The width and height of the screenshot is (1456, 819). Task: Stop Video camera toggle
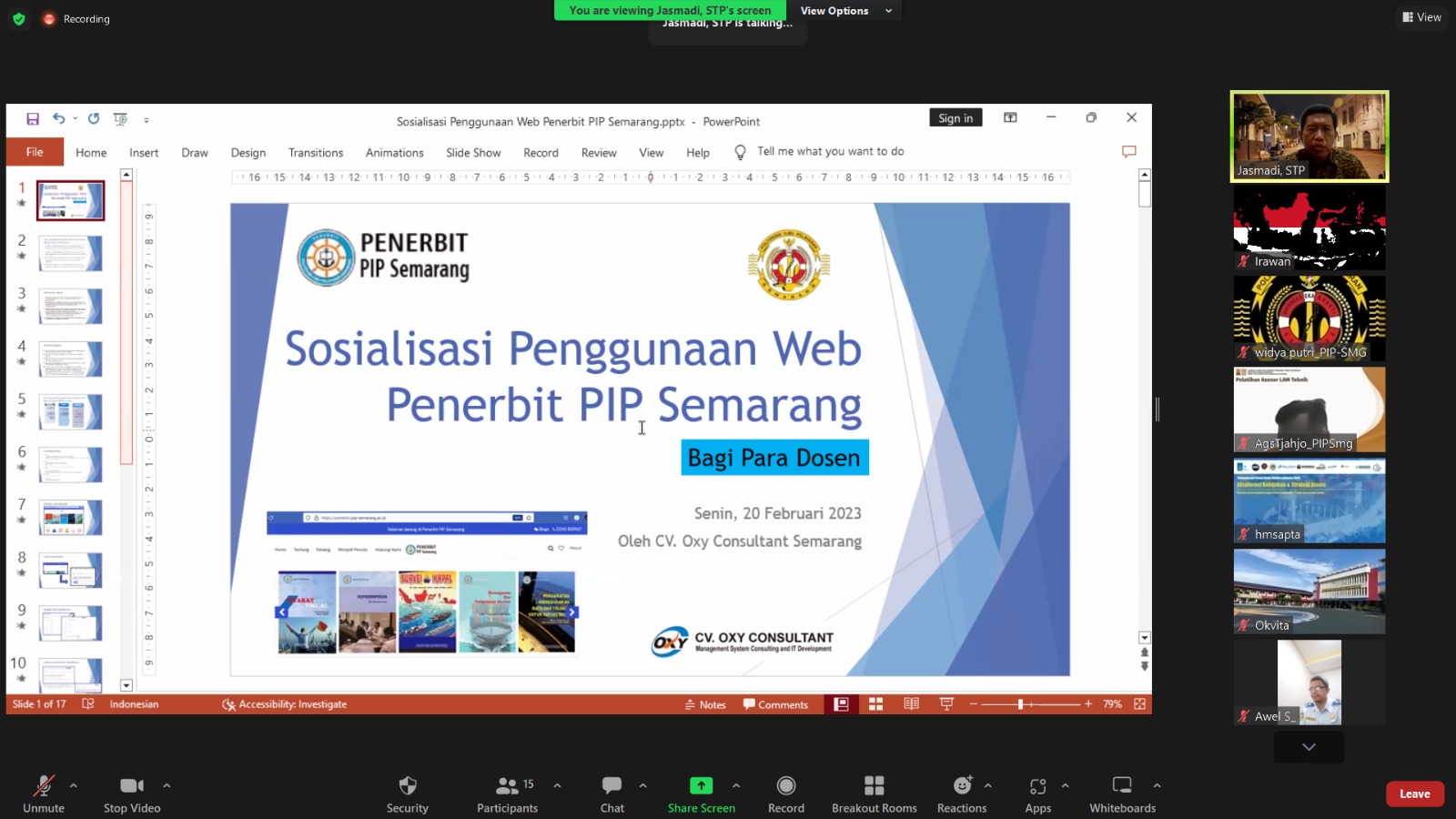(x=132, y=794)
